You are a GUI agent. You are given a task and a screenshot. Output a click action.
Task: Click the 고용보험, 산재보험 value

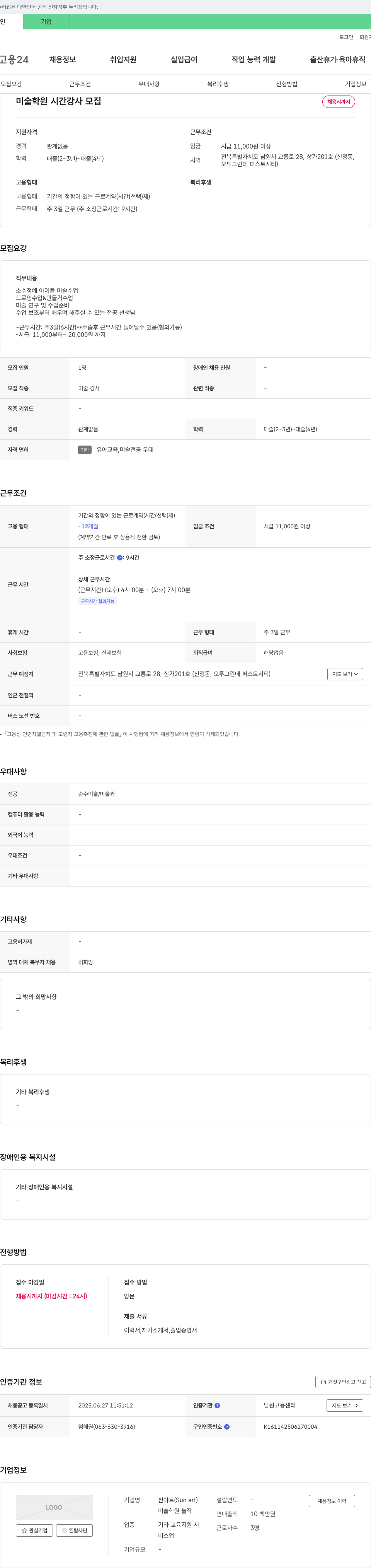coord(100,652)
